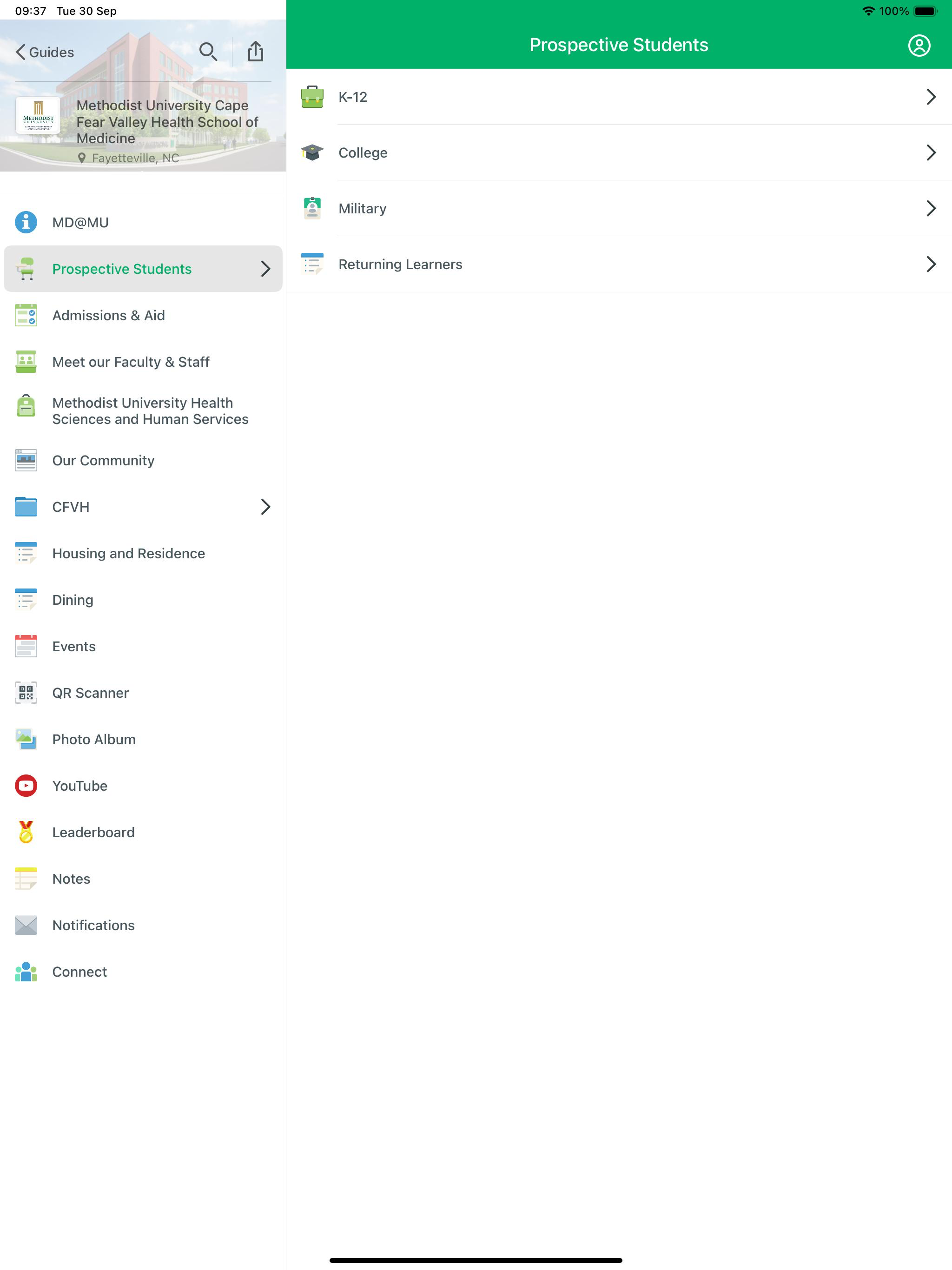
Task: Open Methodist University Health Sciences item
Action: coord(143,411)
